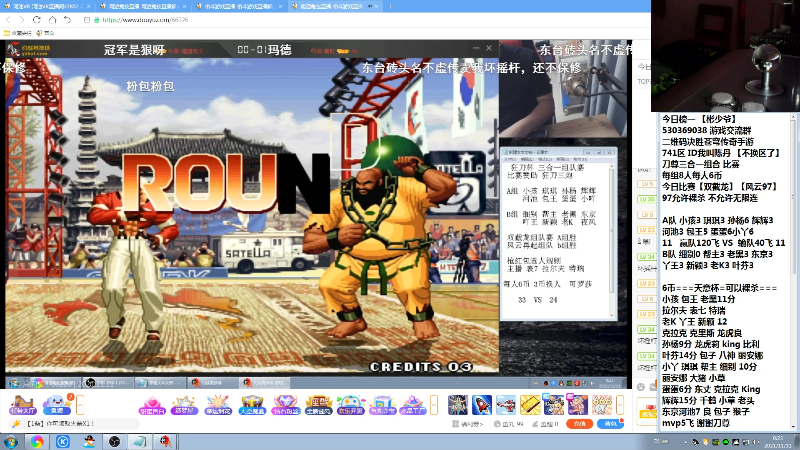The image size is (800, 450).
Task: Select the gold ticket gift icon
Action: tap(530, 405)
